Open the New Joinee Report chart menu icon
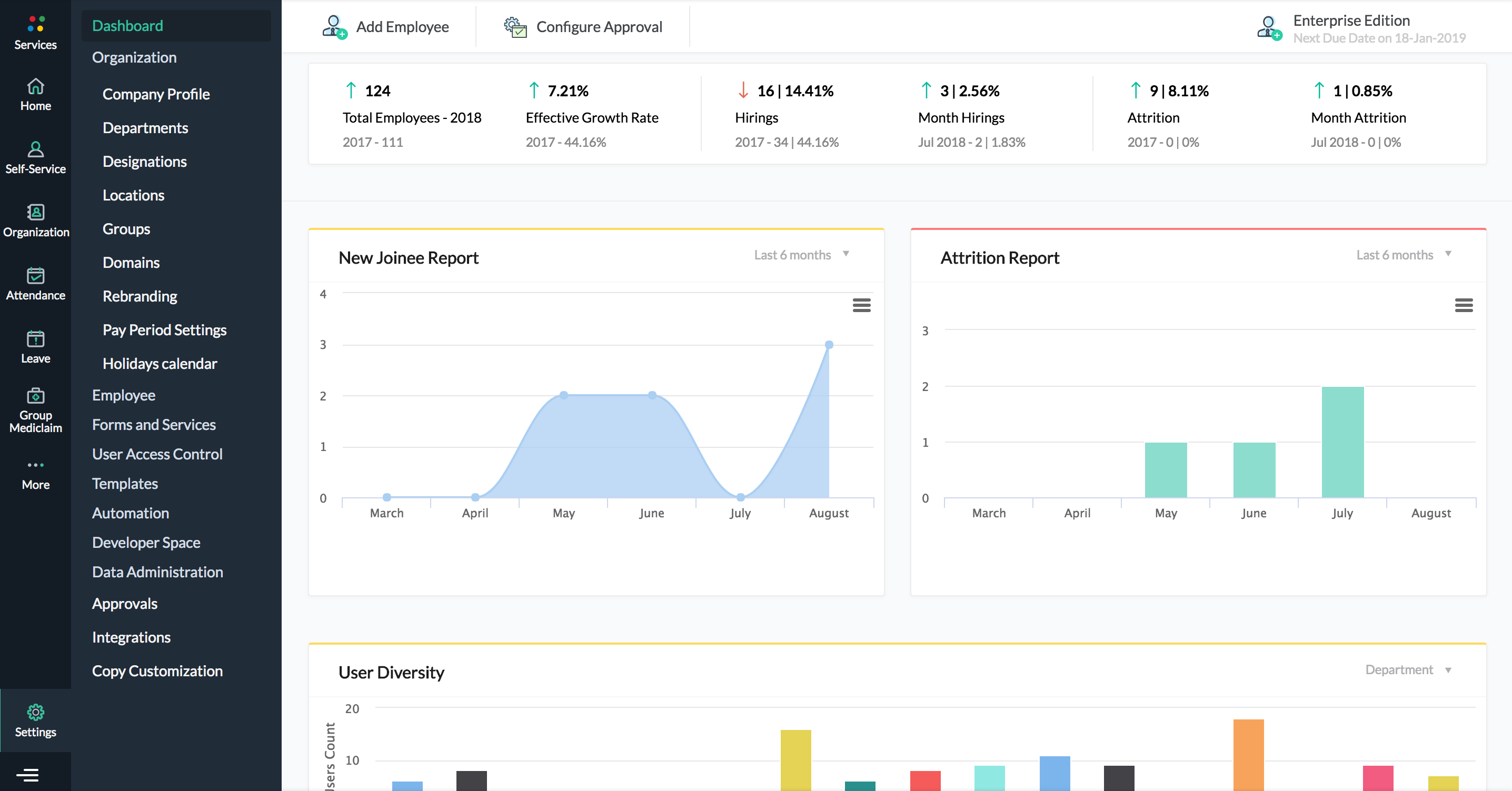This screenshot has width=1512, height=791. point(861,306)
